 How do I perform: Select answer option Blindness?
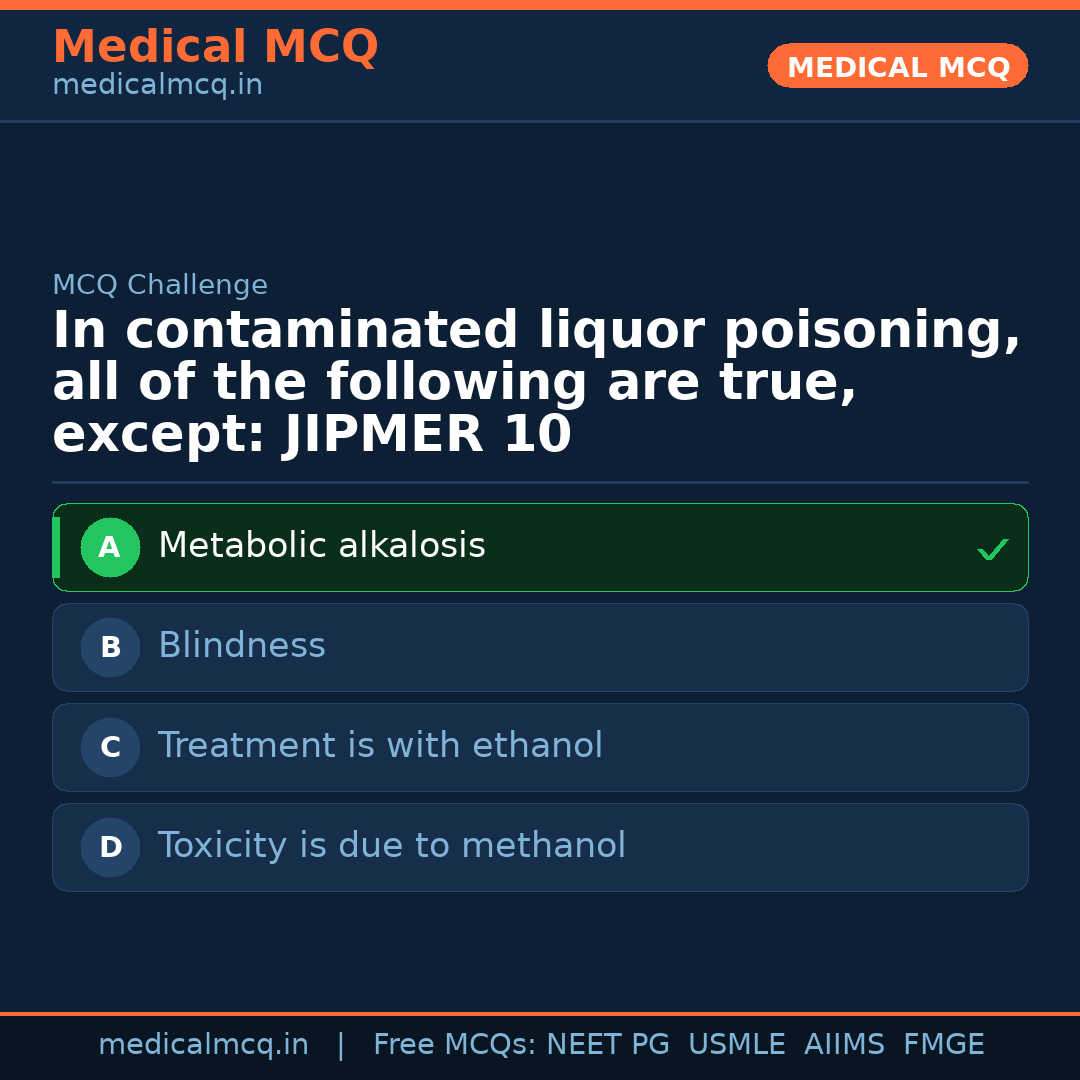540,647
